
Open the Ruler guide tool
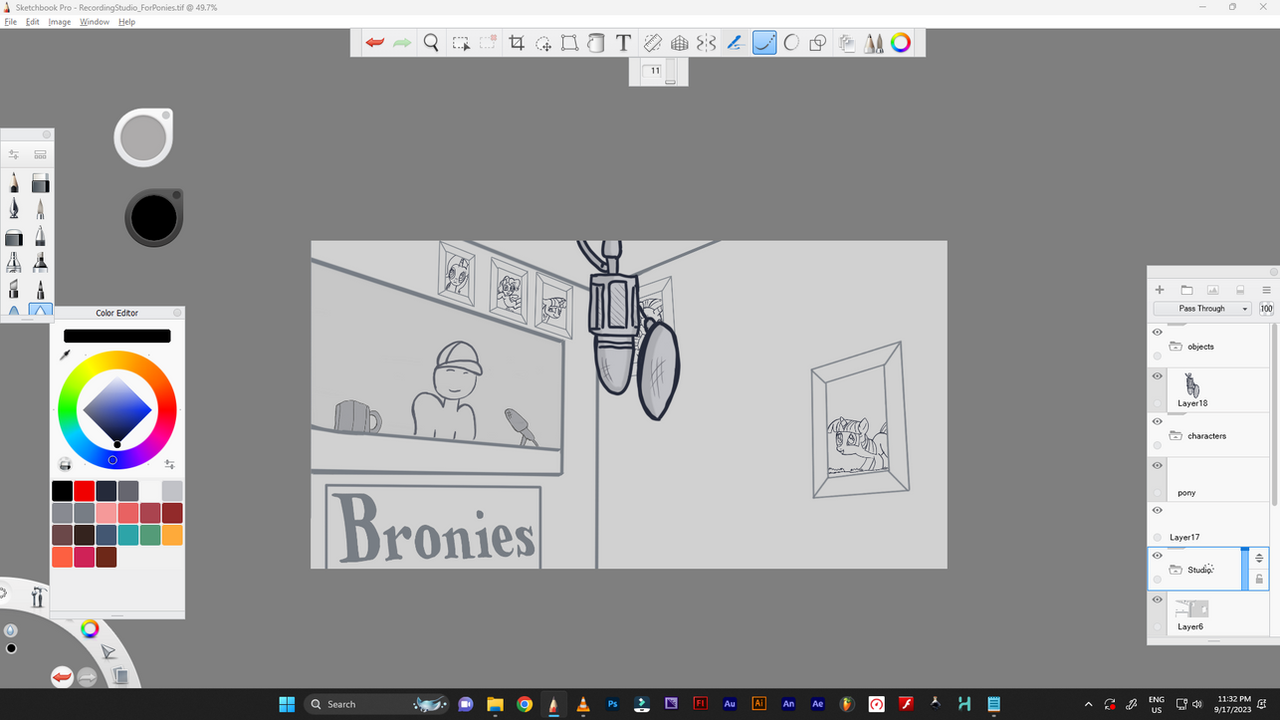point(652,43)
